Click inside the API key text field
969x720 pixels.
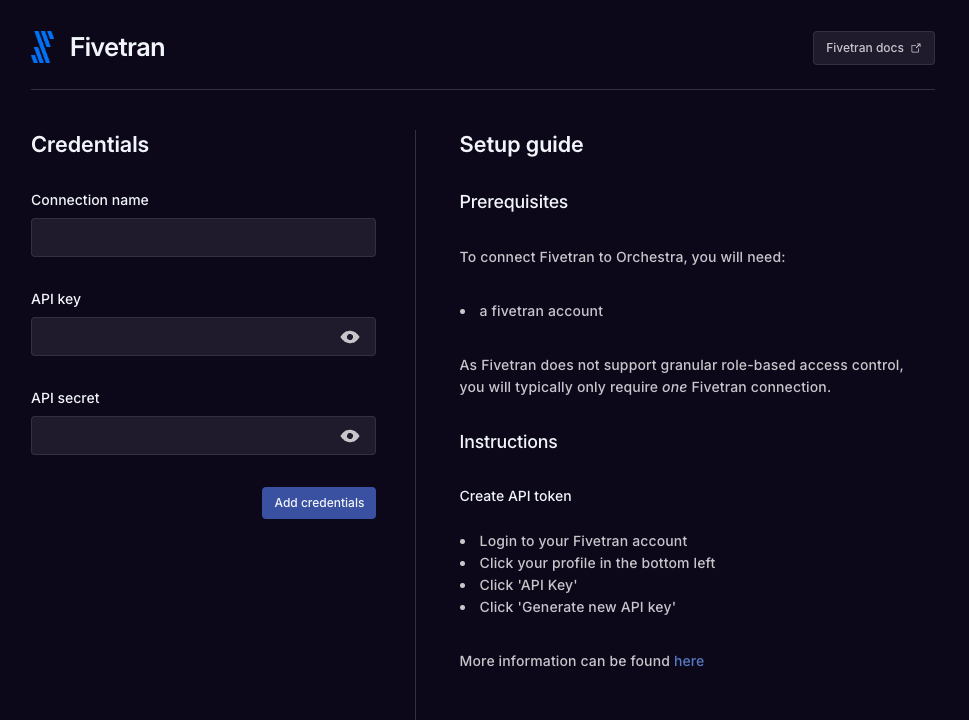click(x=180, y=336)
